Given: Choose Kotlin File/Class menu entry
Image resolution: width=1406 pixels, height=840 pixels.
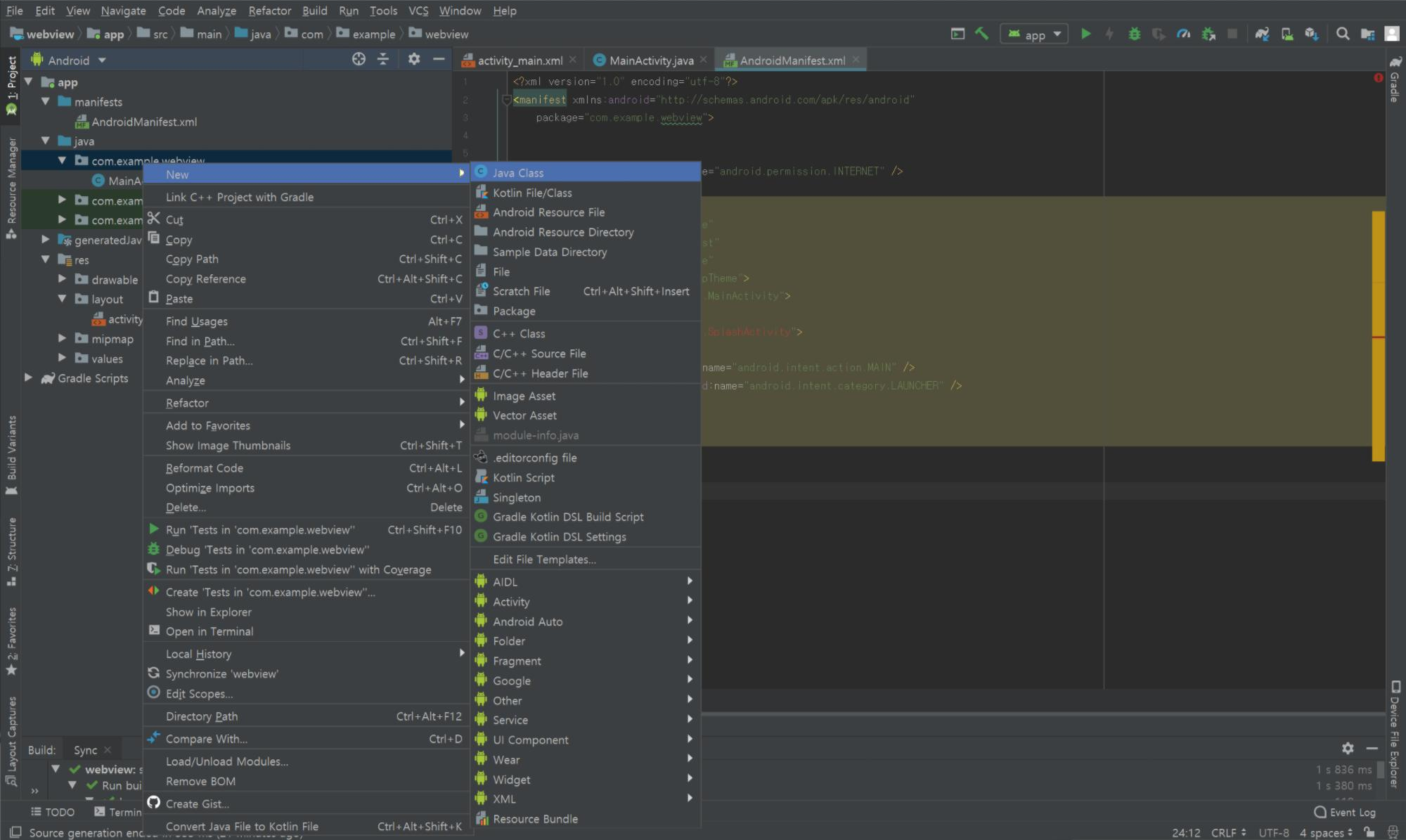Looking at the screenshot, I should pyautogui.click(x=531, y=193).
